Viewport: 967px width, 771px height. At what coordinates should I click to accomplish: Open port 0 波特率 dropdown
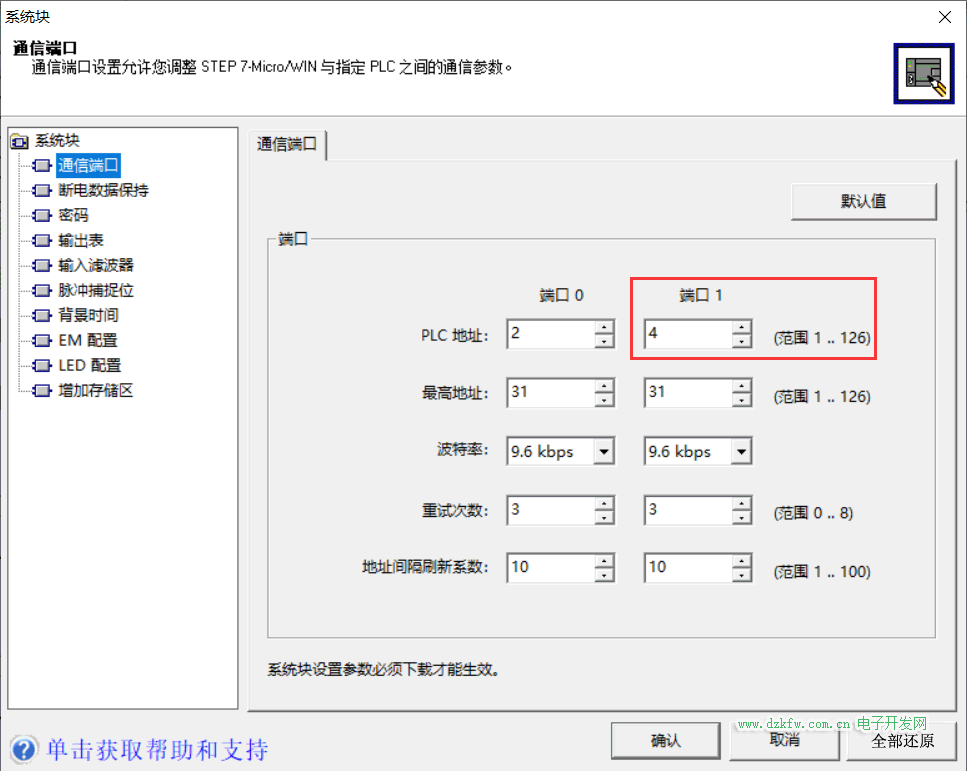click(603, 452)
